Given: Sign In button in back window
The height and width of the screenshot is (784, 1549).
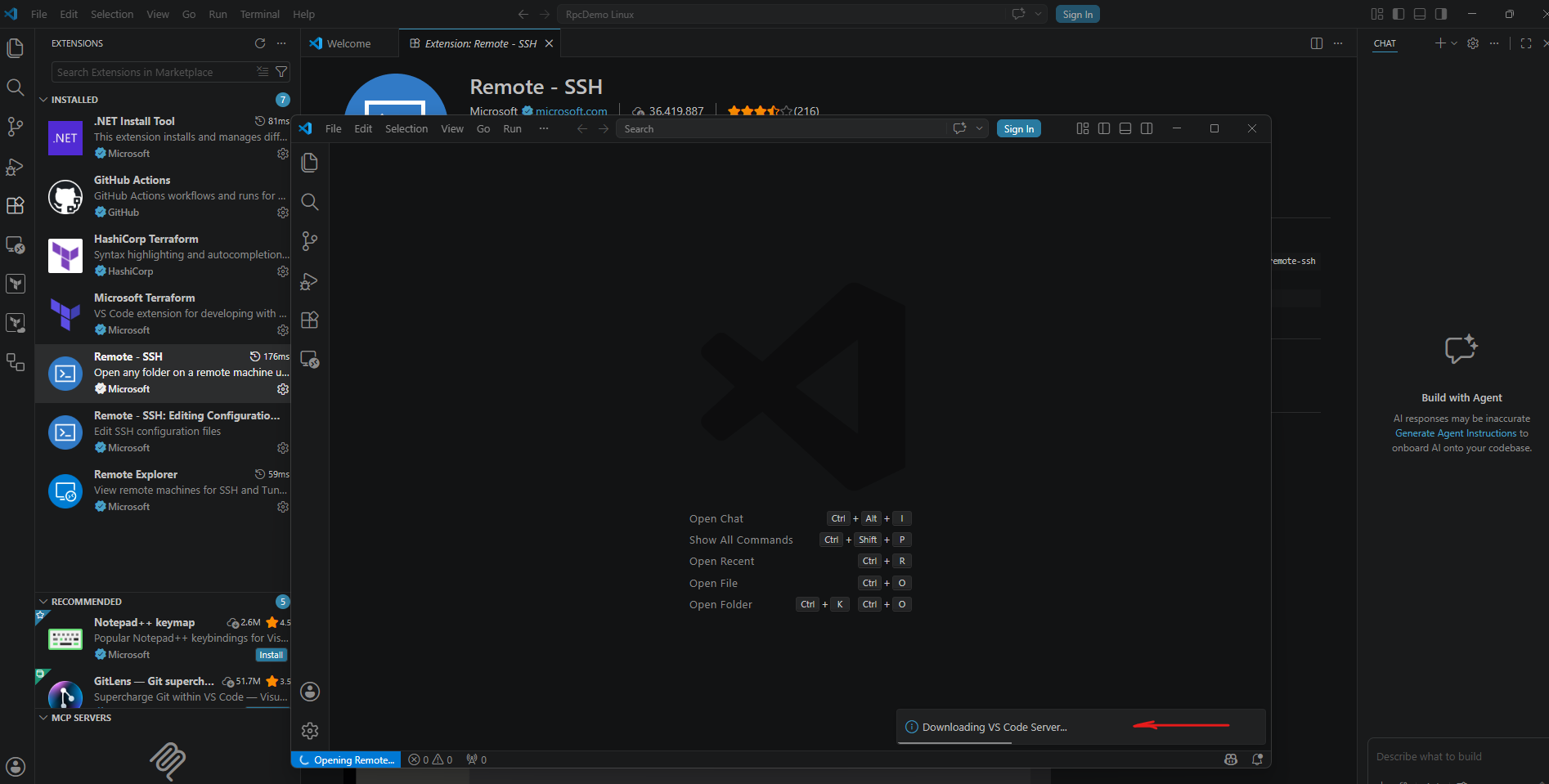Looking at the screenshot, I should pyautogui.click(x=1078, y=14).
